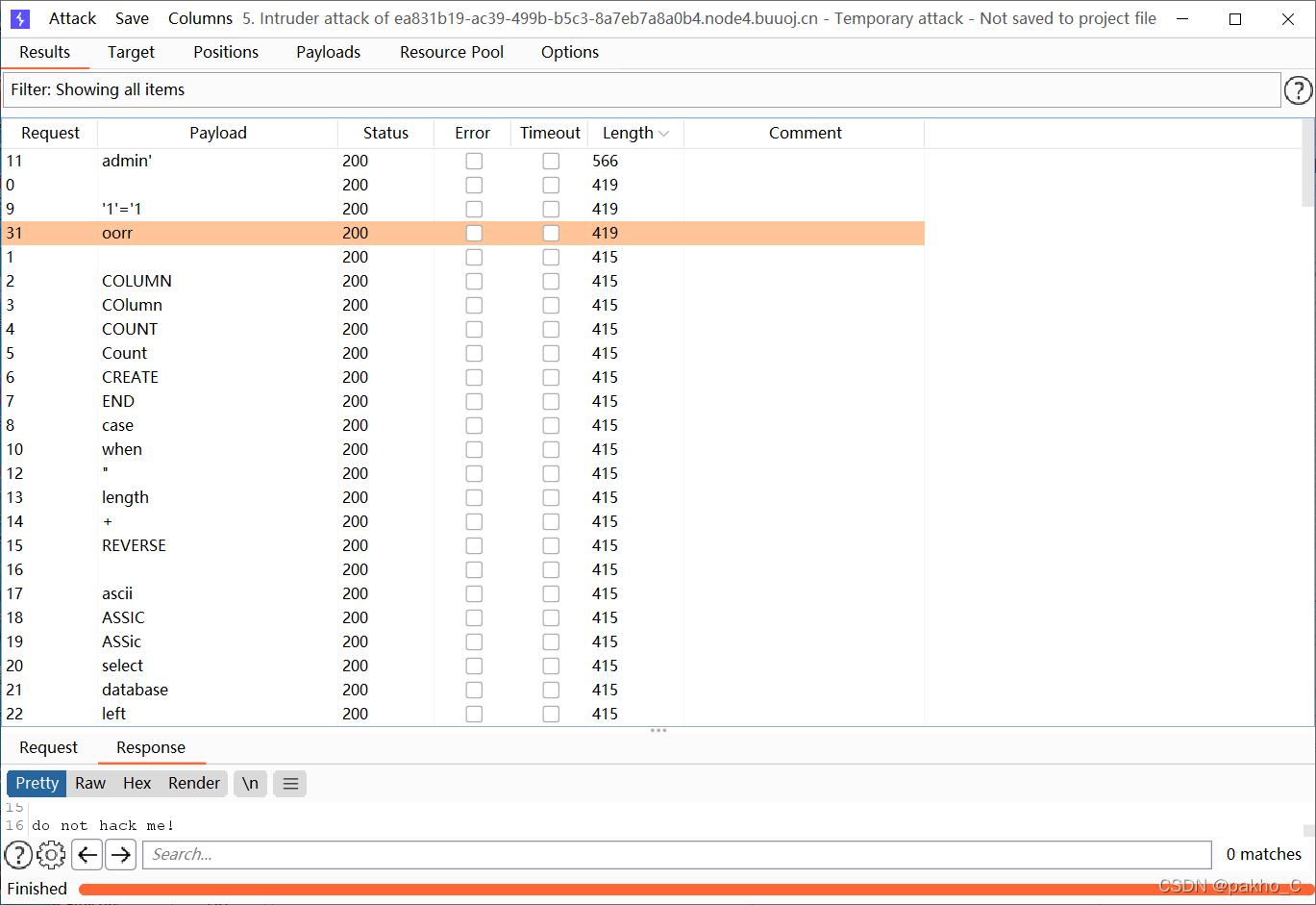This screenshot has width=1316, height=905.
Task: Switch to the Results tab
Action: pyautogui.click(x=45, y=52)
